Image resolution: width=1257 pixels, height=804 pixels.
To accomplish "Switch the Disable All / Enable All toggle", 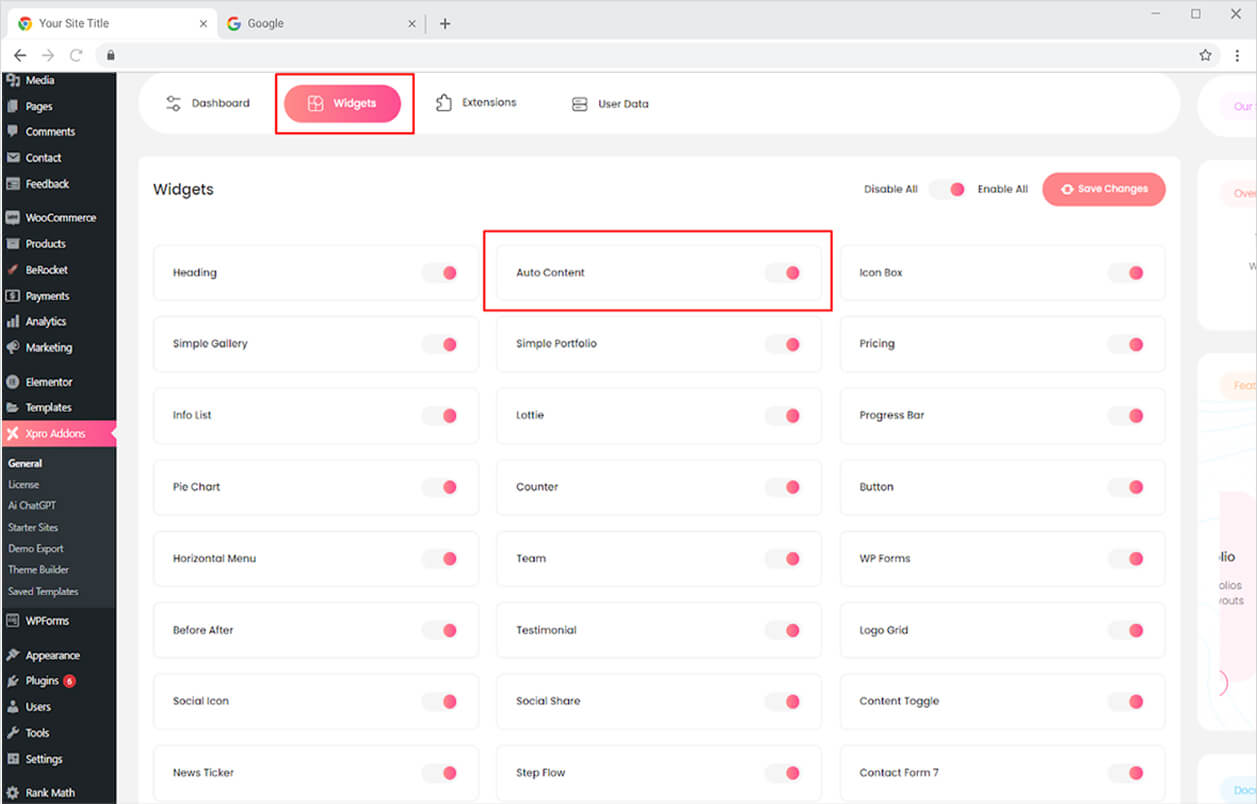I will click(947, 189).
